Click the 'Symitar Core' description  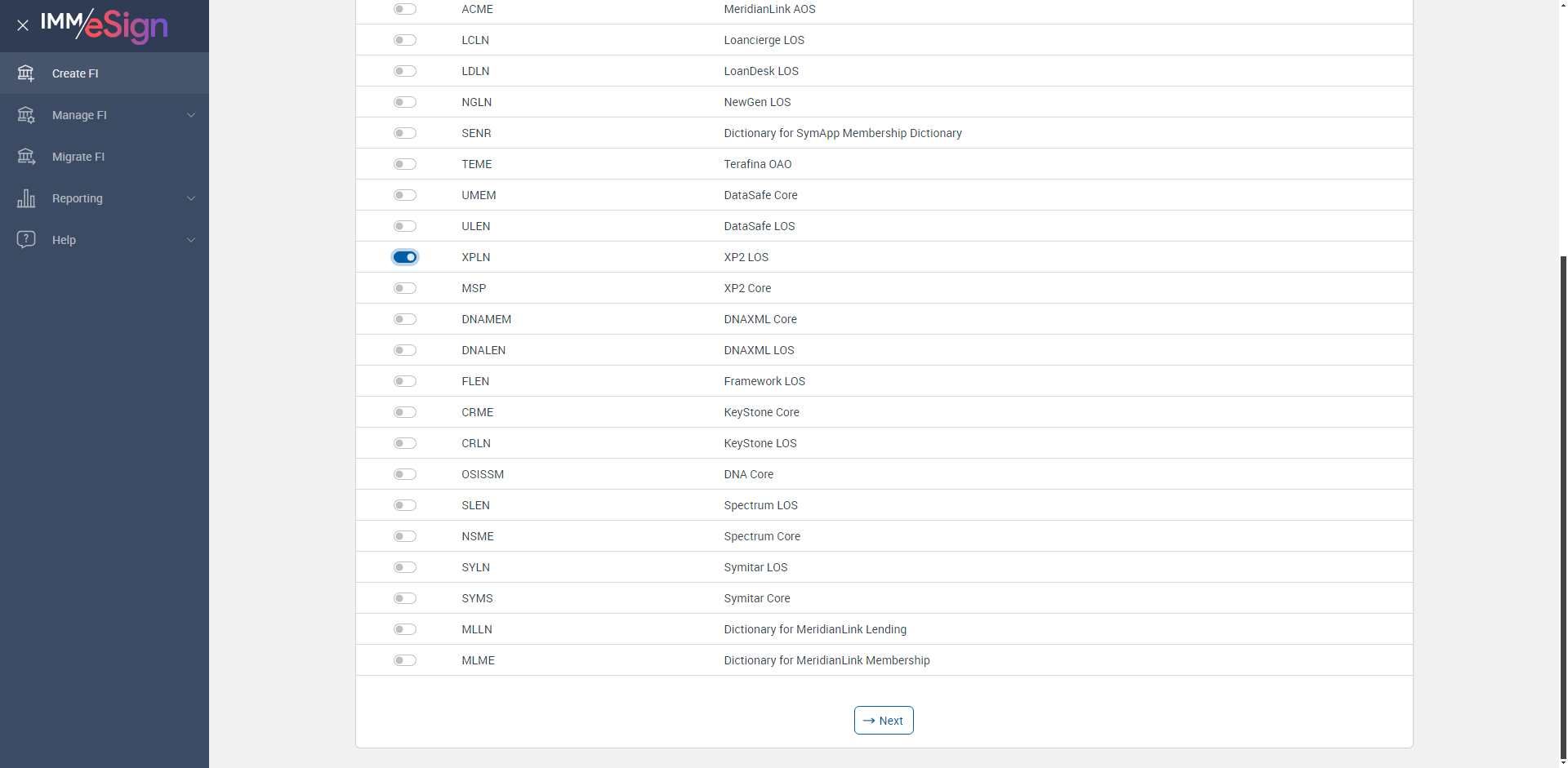[757, 598]
